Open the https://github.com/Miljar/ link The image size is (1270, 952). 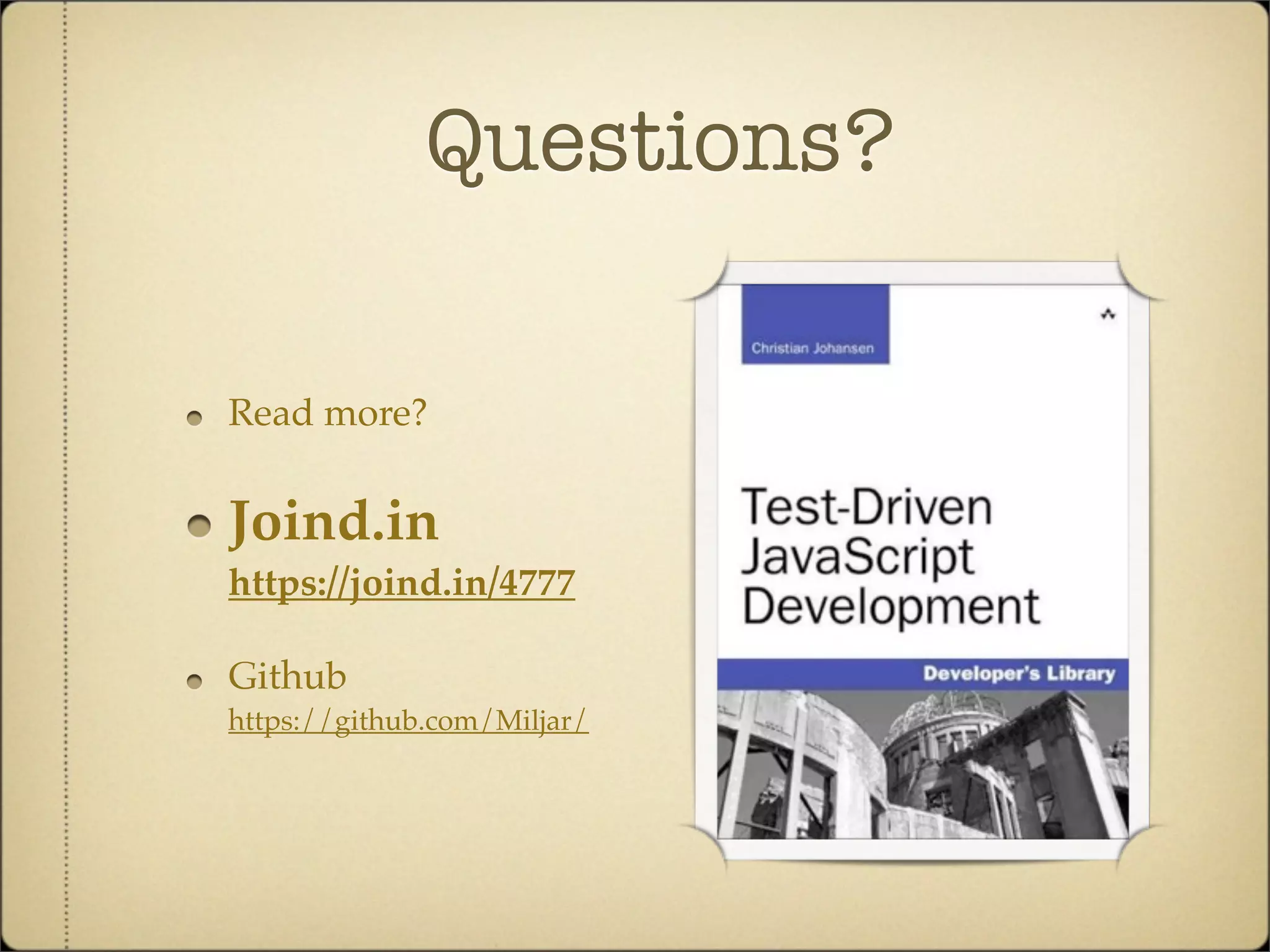point(407,721)
